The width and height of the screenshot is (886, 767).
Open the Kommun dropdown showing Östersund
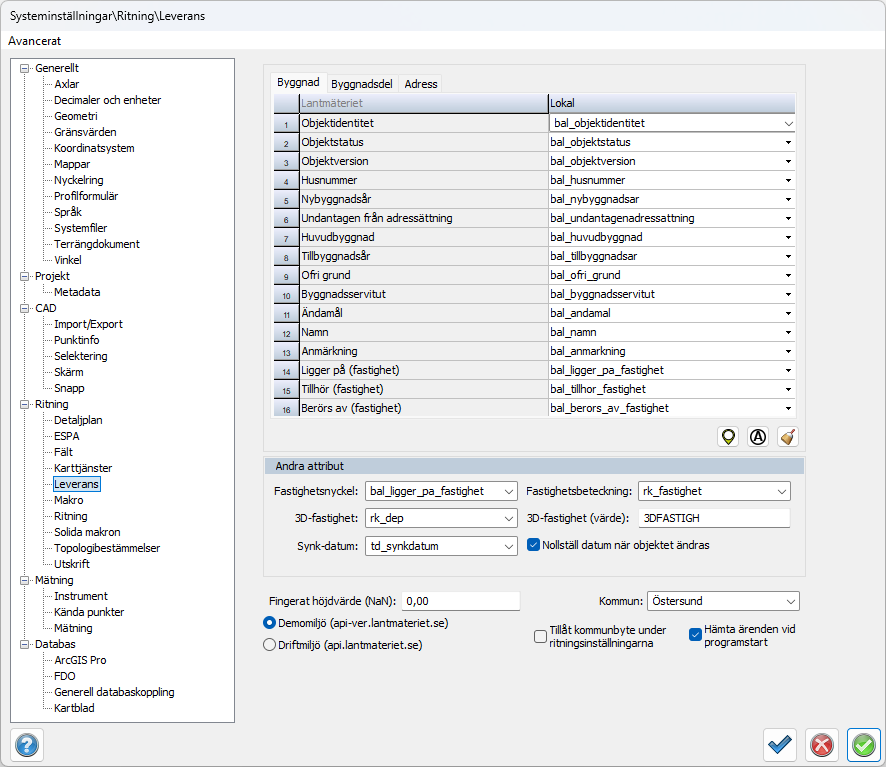click(722, 601)
